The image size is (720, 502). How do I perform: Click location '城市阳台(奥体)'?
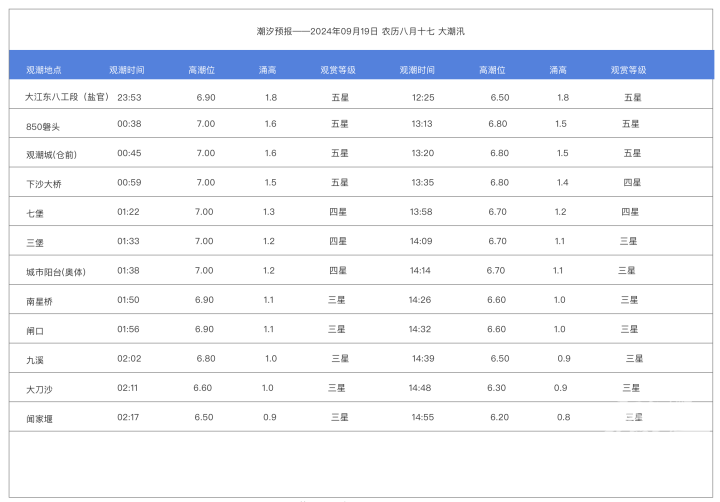click(56, 272)
